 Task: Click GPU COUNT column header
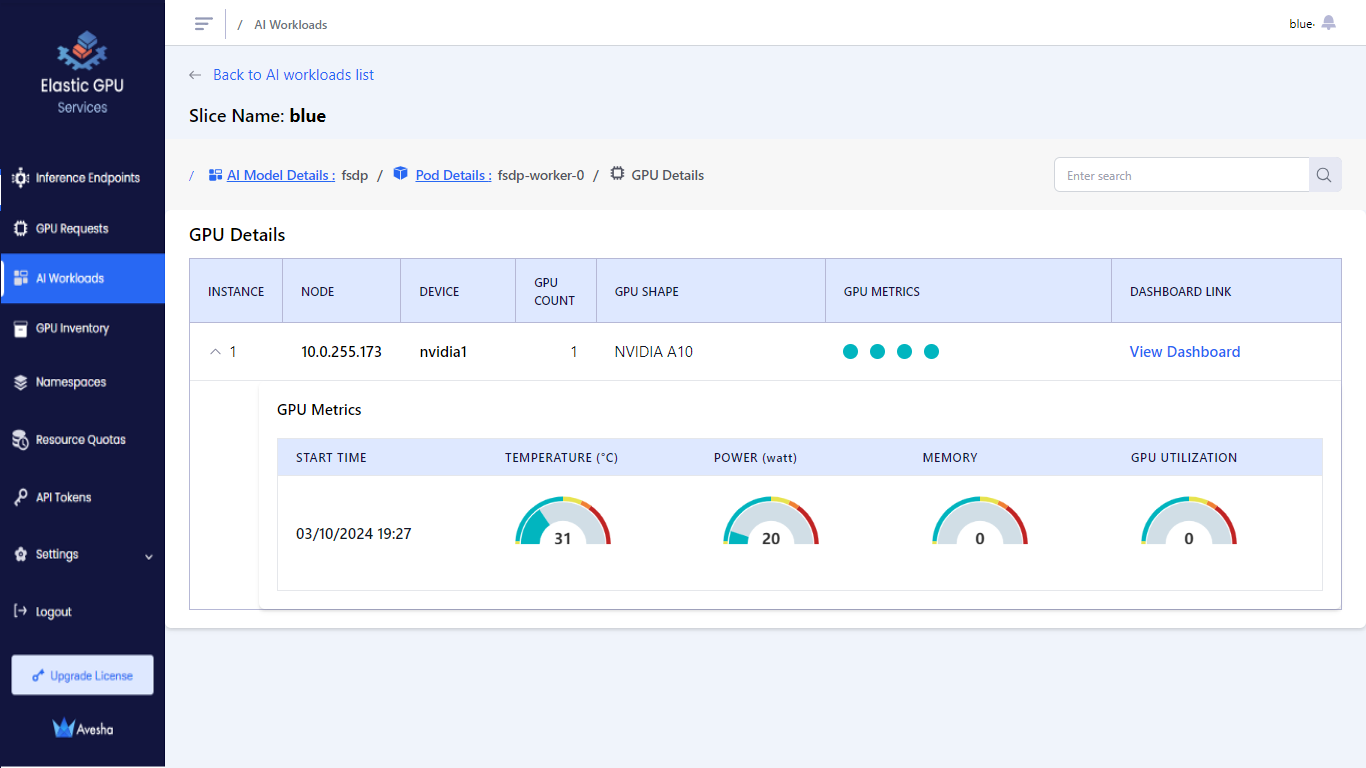[554, 291]
